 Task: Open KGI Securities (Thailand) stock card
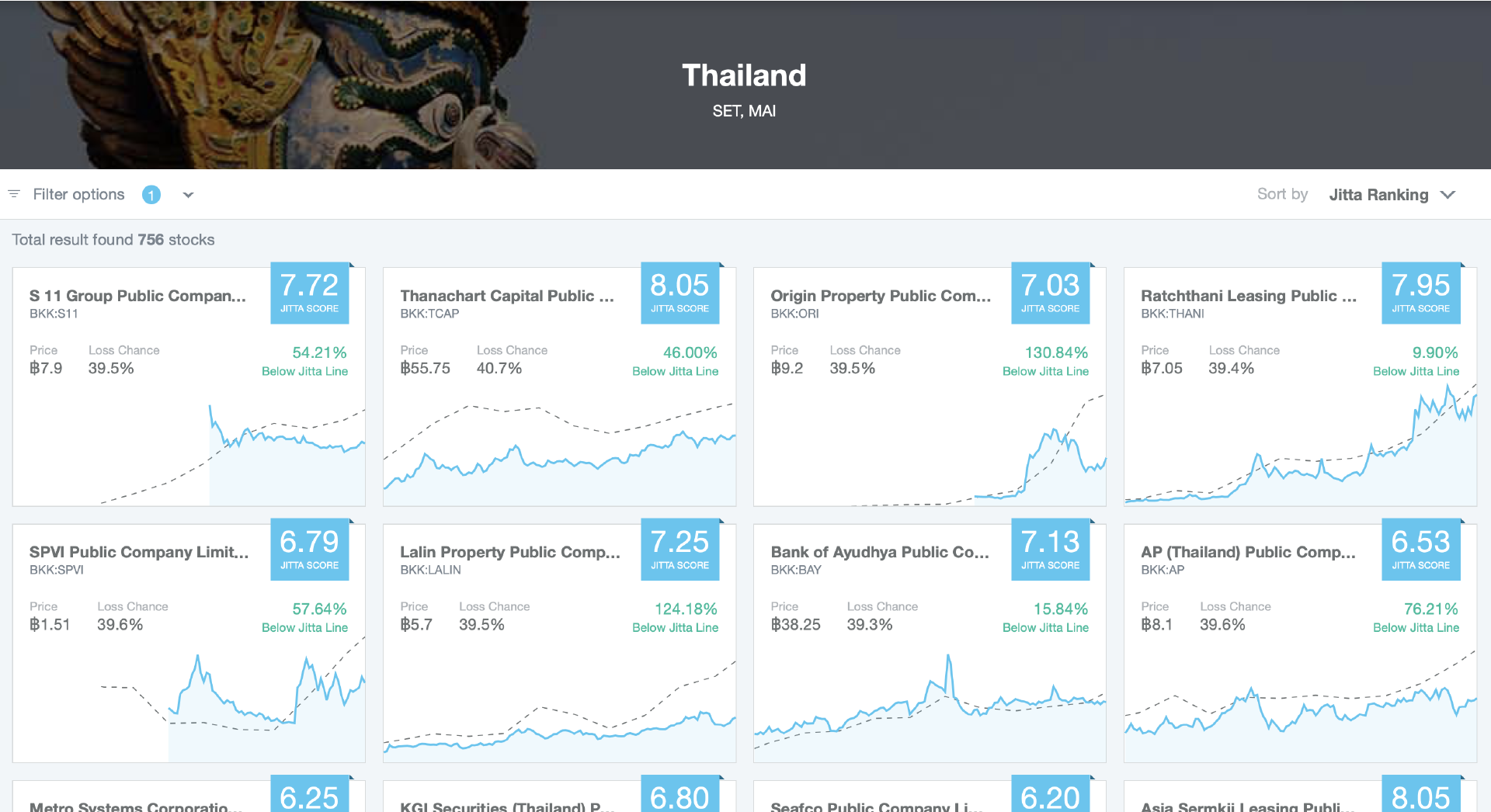coord(559,796)
